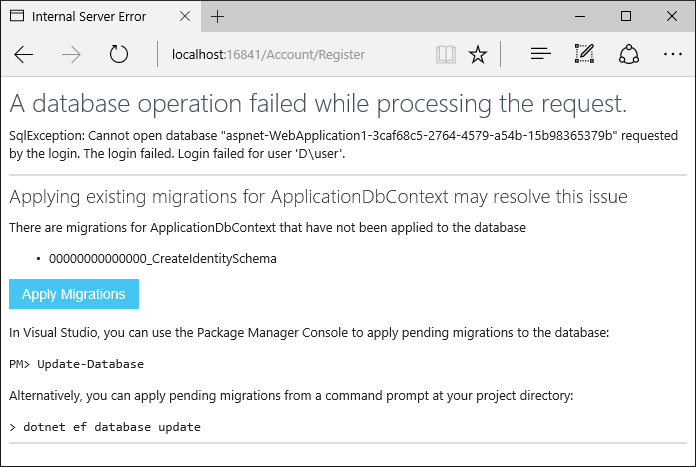Screen dimensions: 696x467
Task: Click the 00000000000000_CreateIdentitySchema migration item
Action: (x=162, y=258)
